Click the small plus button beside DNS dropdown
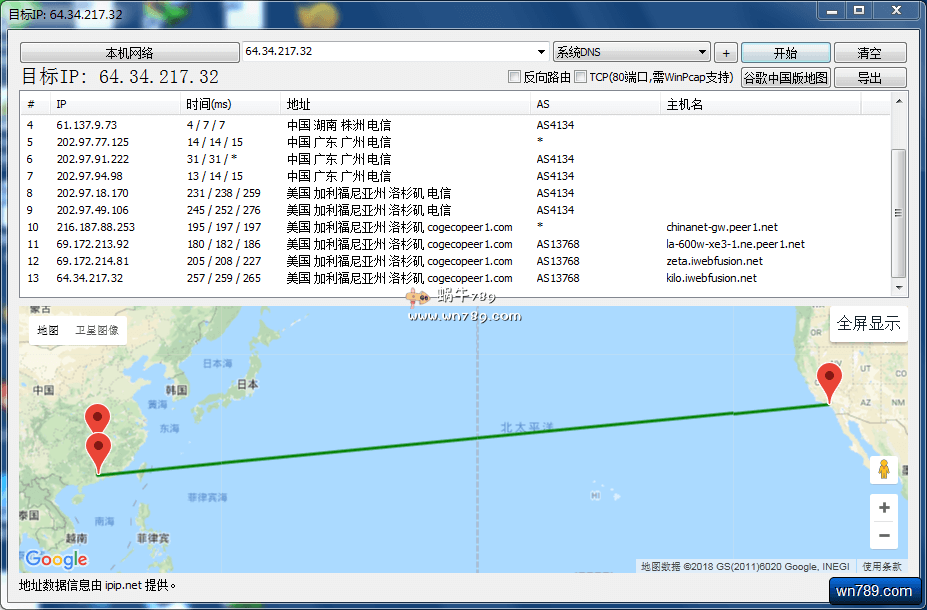Image resolution: width=927 pixels, height=610 pixels. tap(726, 53)
